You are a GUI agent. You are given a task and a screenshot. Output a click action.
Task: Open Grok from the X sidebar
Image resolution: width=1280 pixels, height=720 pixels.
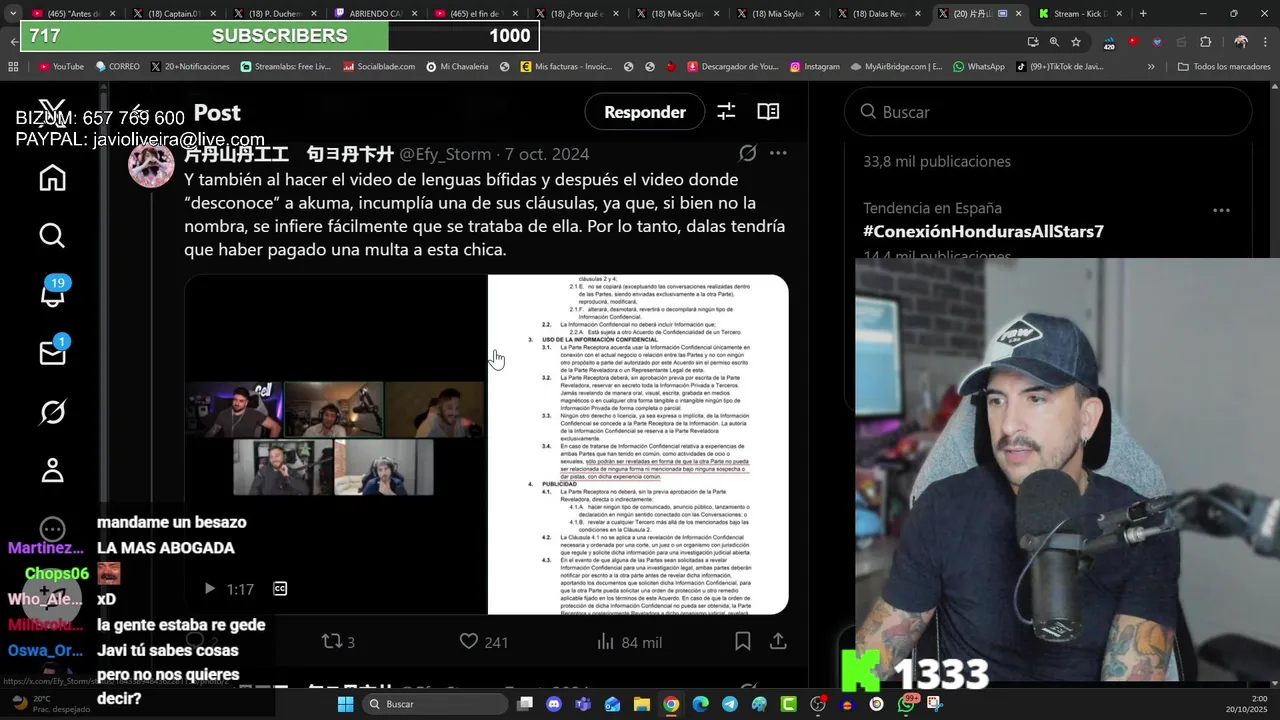[x=52, y=411]
